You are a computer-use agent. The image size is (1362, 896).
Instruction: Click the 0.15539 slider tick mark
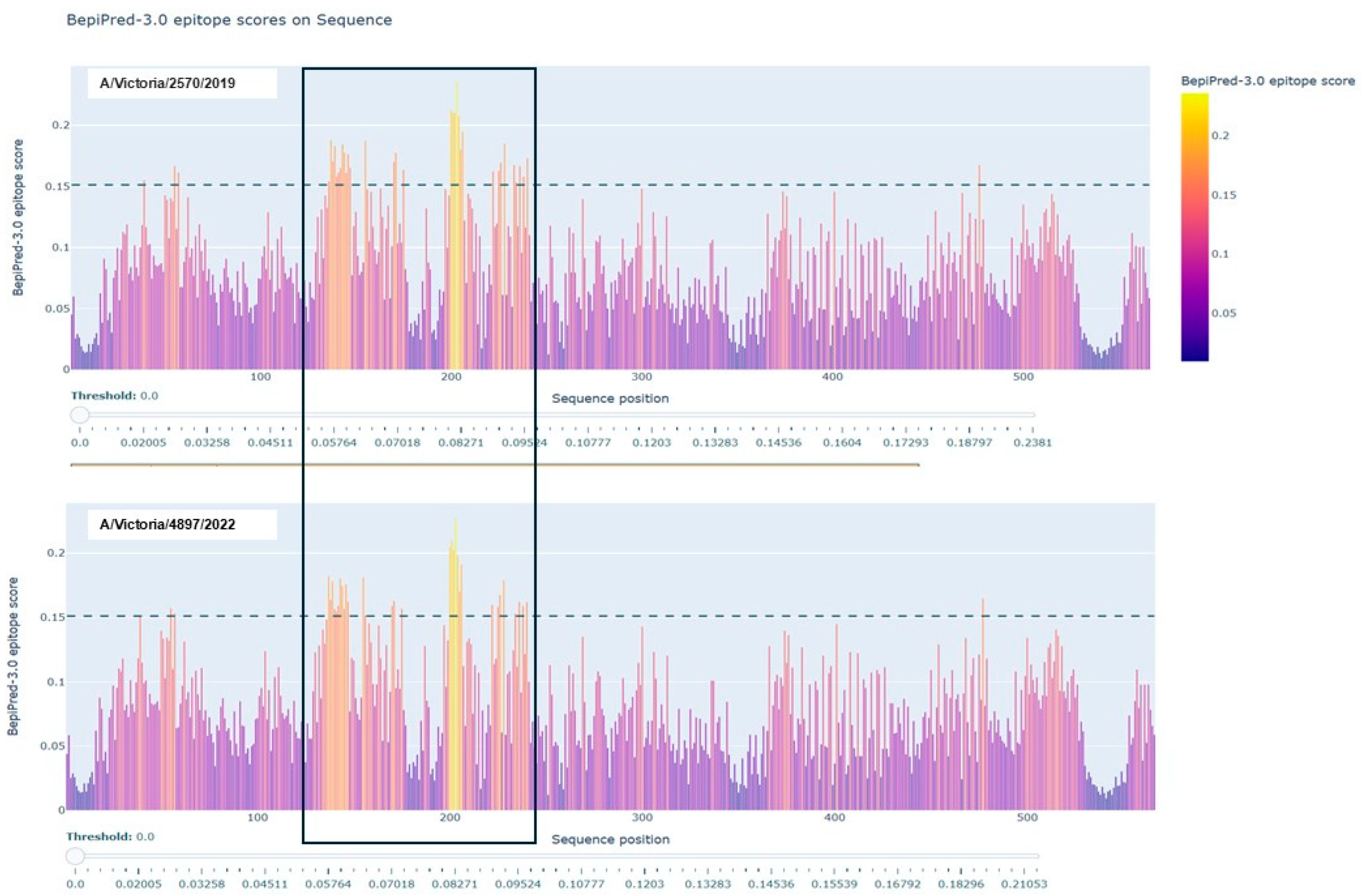[834, 871]
